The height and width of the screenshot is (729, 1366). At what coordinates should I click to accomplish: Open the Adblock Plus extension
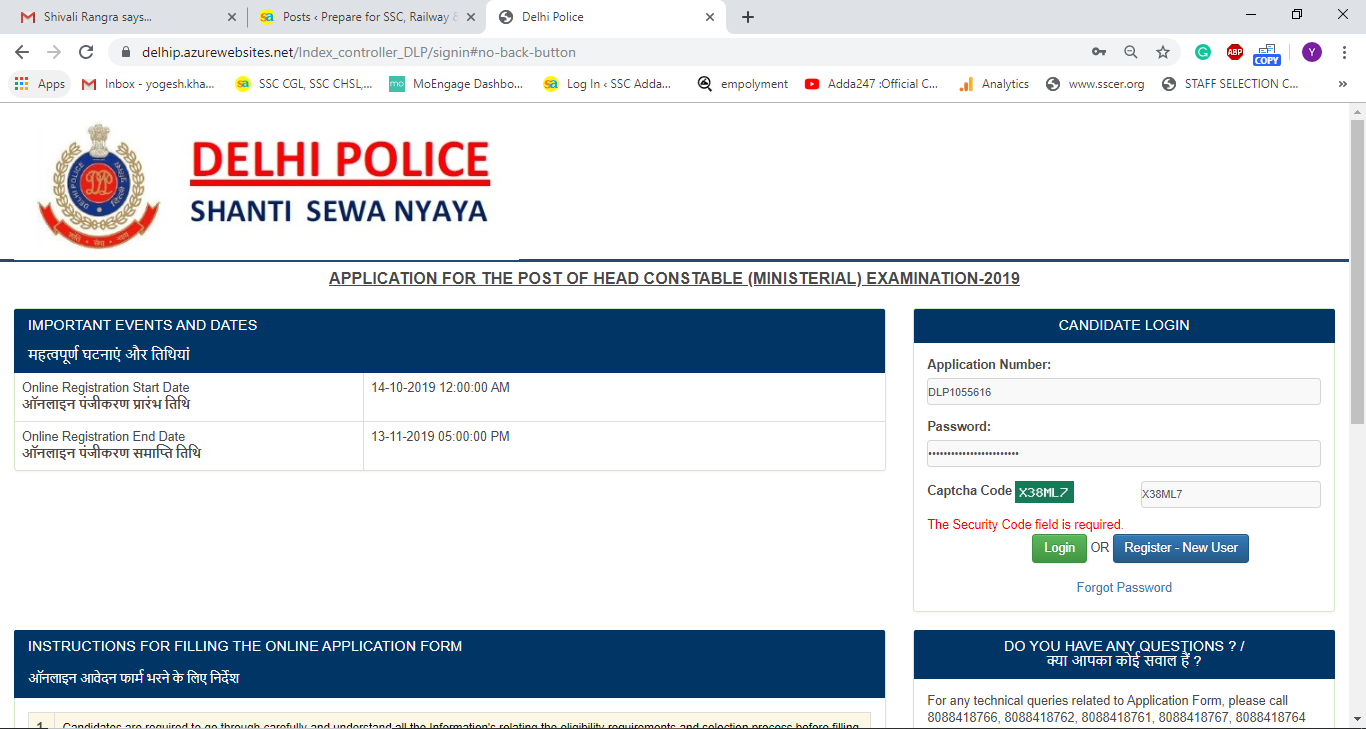pos(1235,52)
